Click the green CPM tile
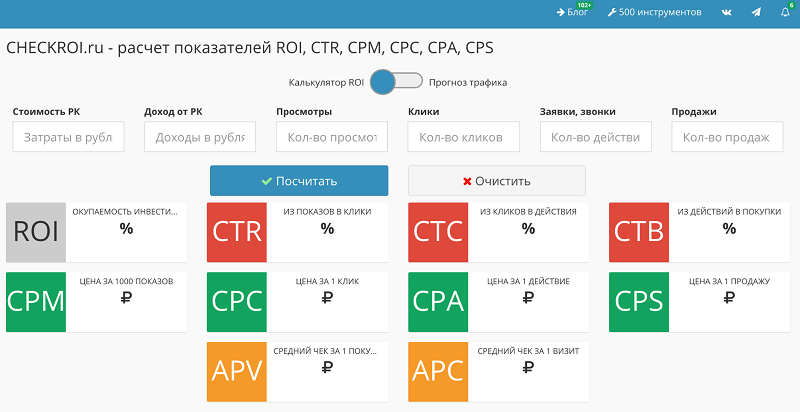This screenshot has height=412, width=800. [x=36, y=302]
